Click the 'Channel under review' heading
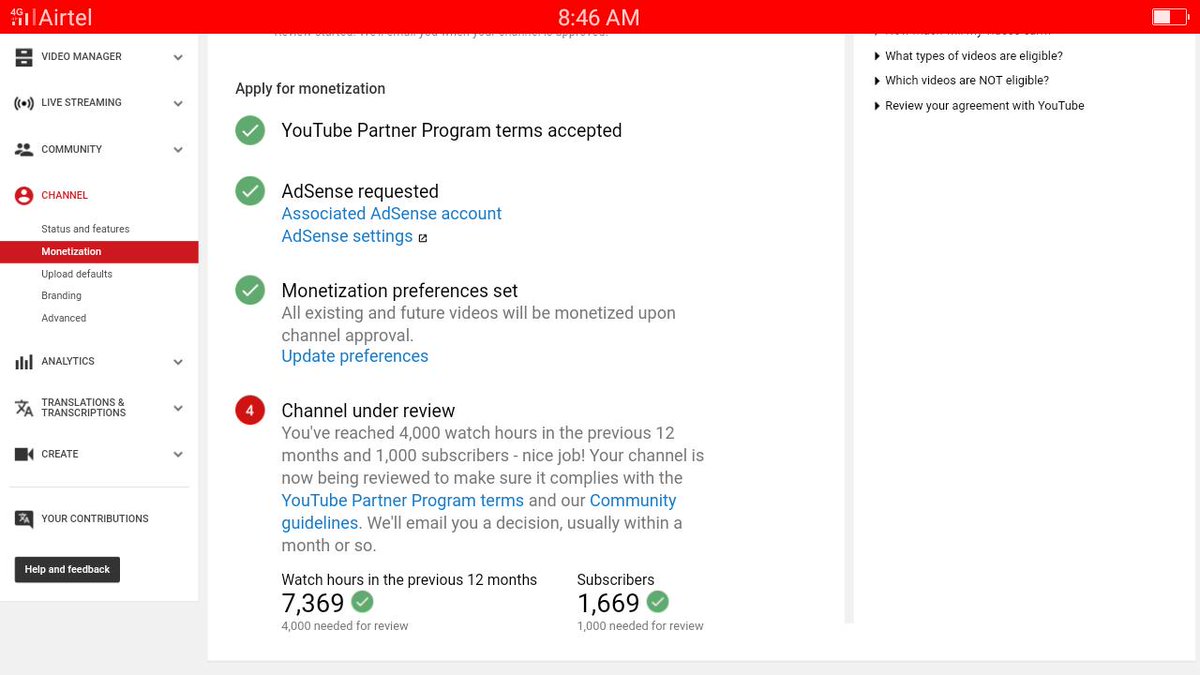This screenshot has height=675, width=1200. [x=368, y=411]
